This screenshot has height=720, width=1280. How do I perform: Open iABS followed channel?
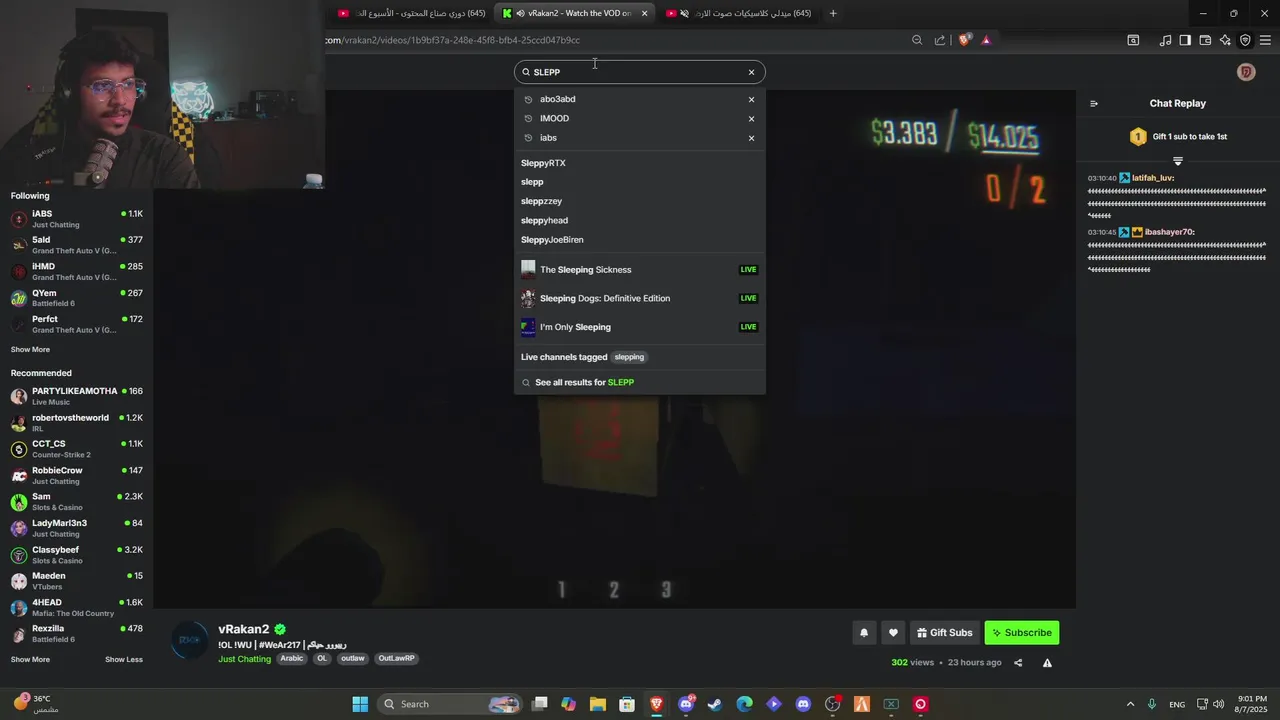(x=77, y=218)
